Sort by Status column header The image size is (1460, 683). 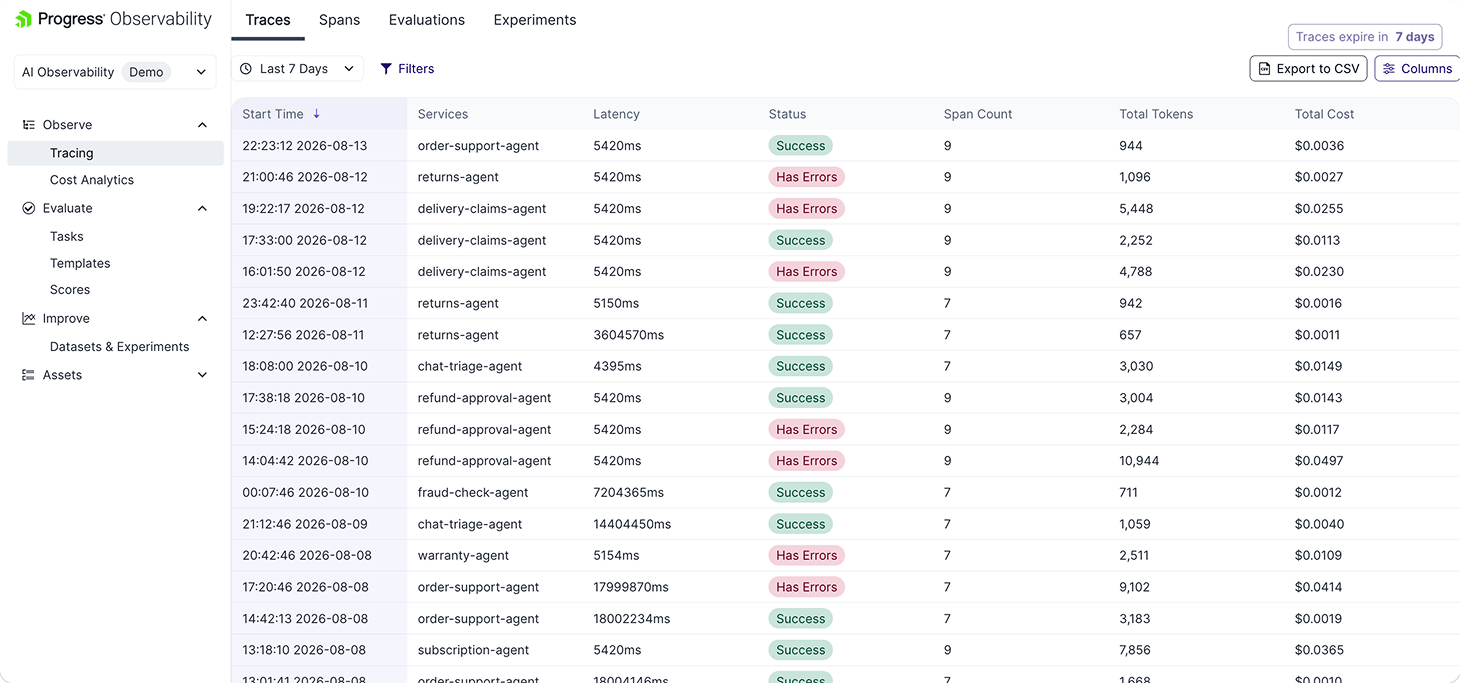787,114
